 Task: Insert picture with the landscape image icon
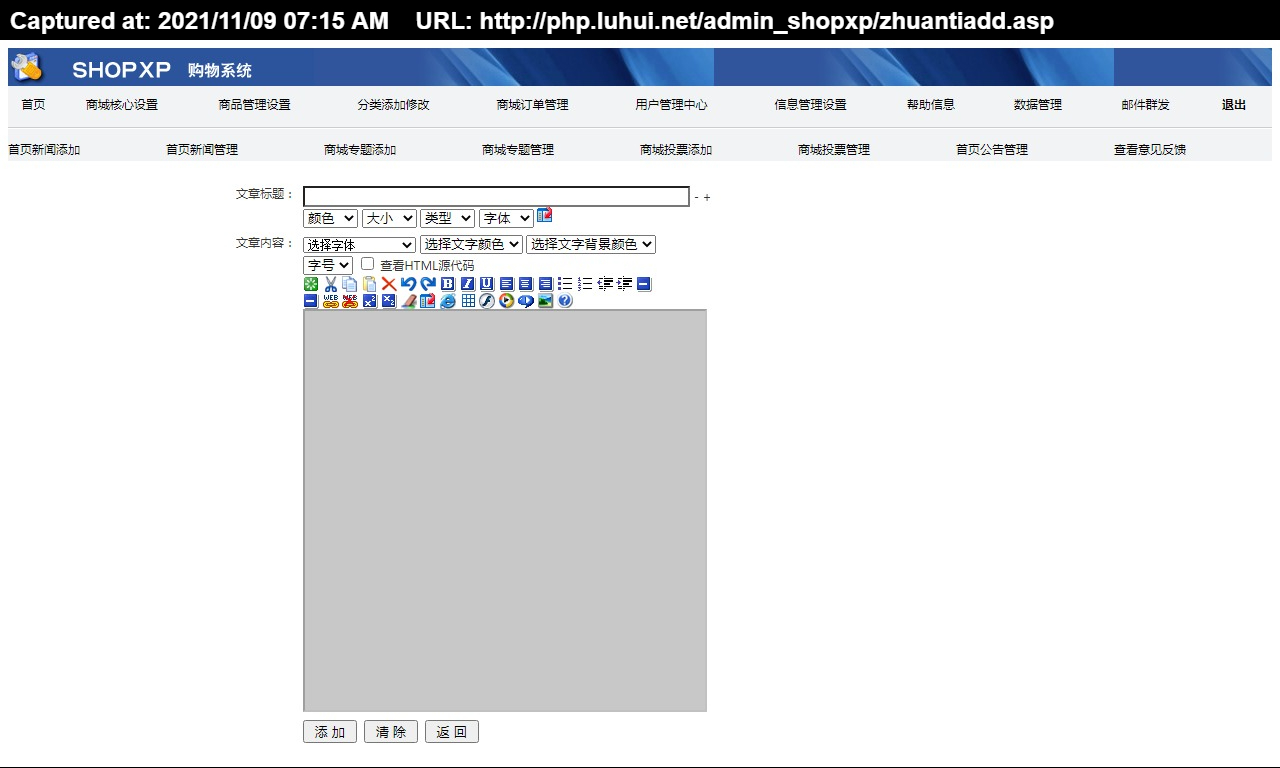coord(545,301)
